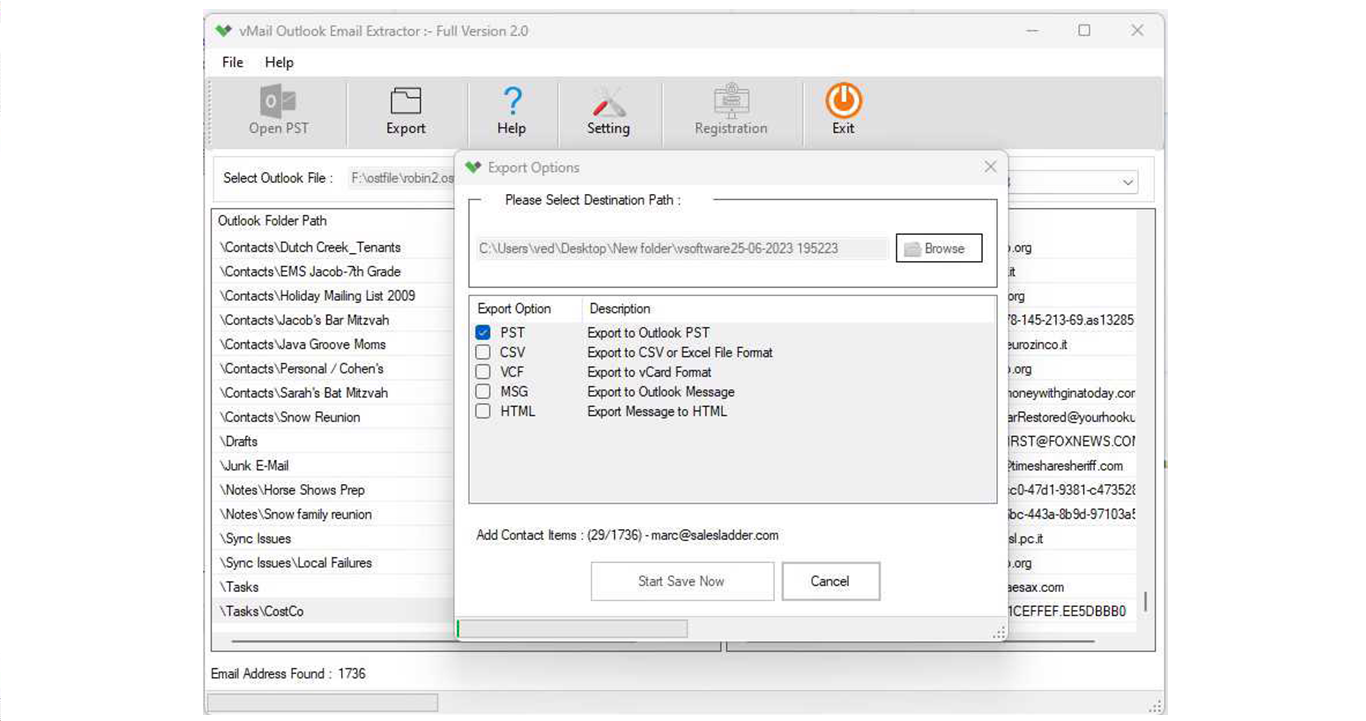
Task: Close the Export Options dialog
Action: 990,167
